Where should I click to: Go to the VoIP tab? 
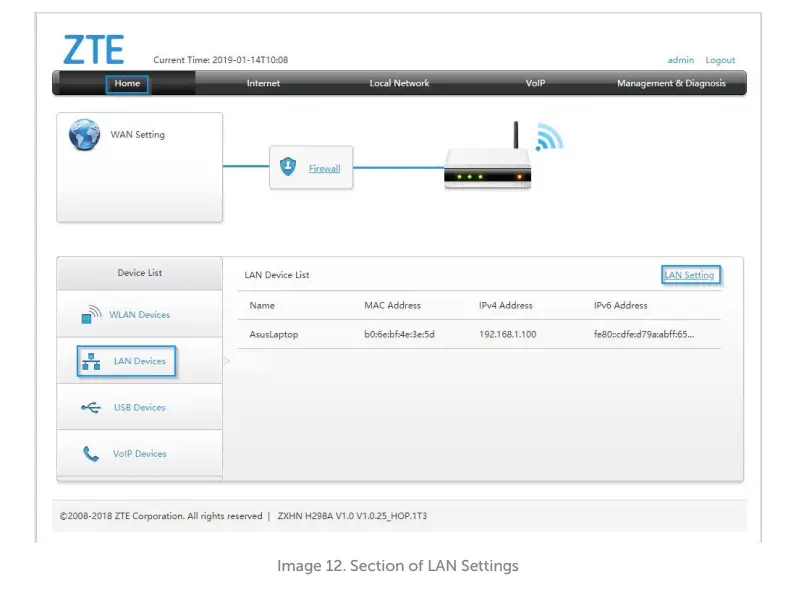[535, 83]
